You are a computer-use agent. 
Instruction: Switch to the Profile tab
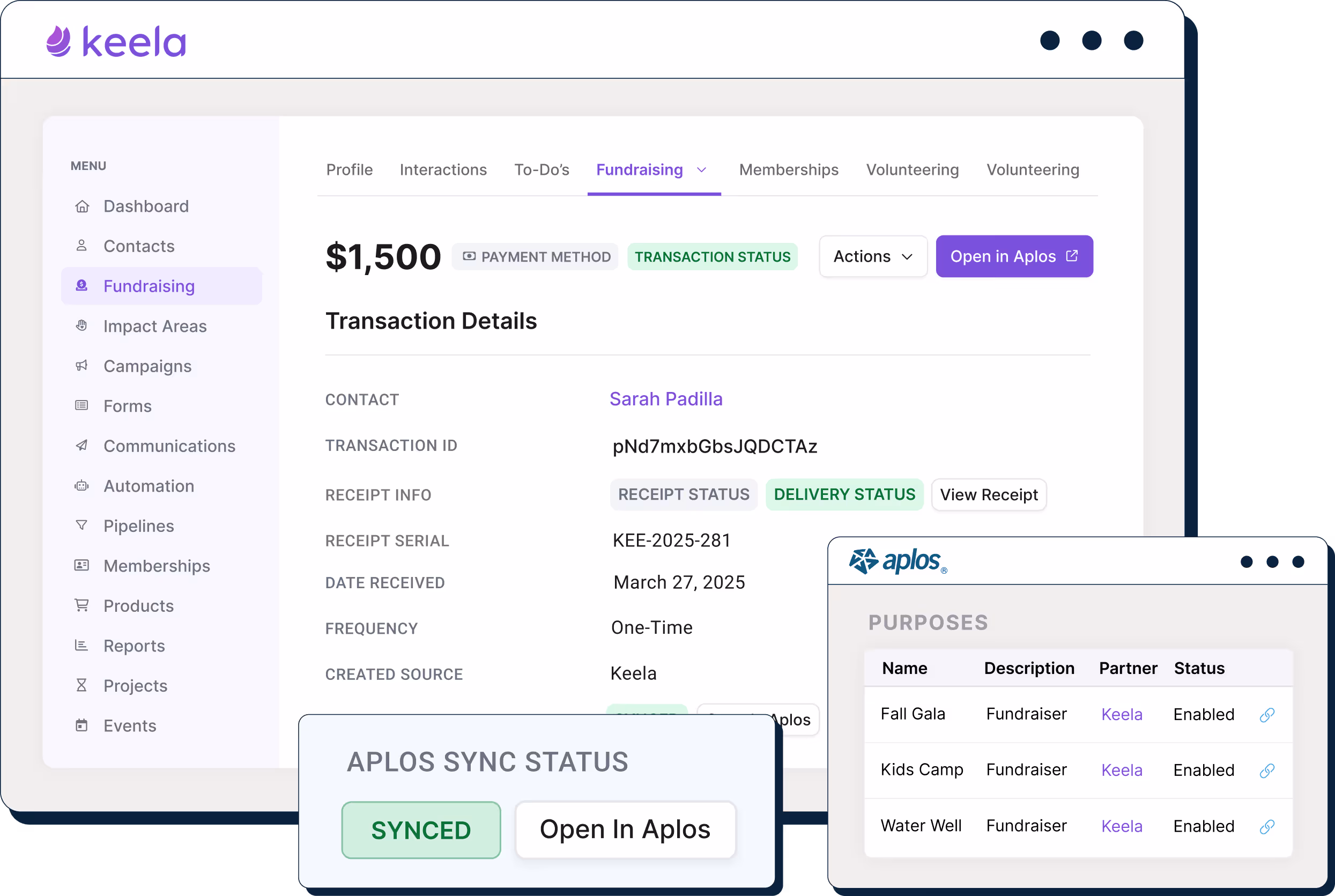point(349,170)
